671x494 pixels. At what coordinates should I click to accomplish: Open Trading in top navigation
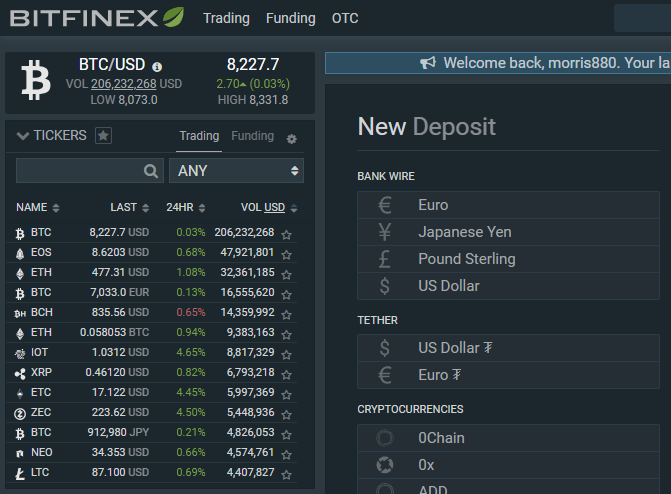(x=226, y=18)
